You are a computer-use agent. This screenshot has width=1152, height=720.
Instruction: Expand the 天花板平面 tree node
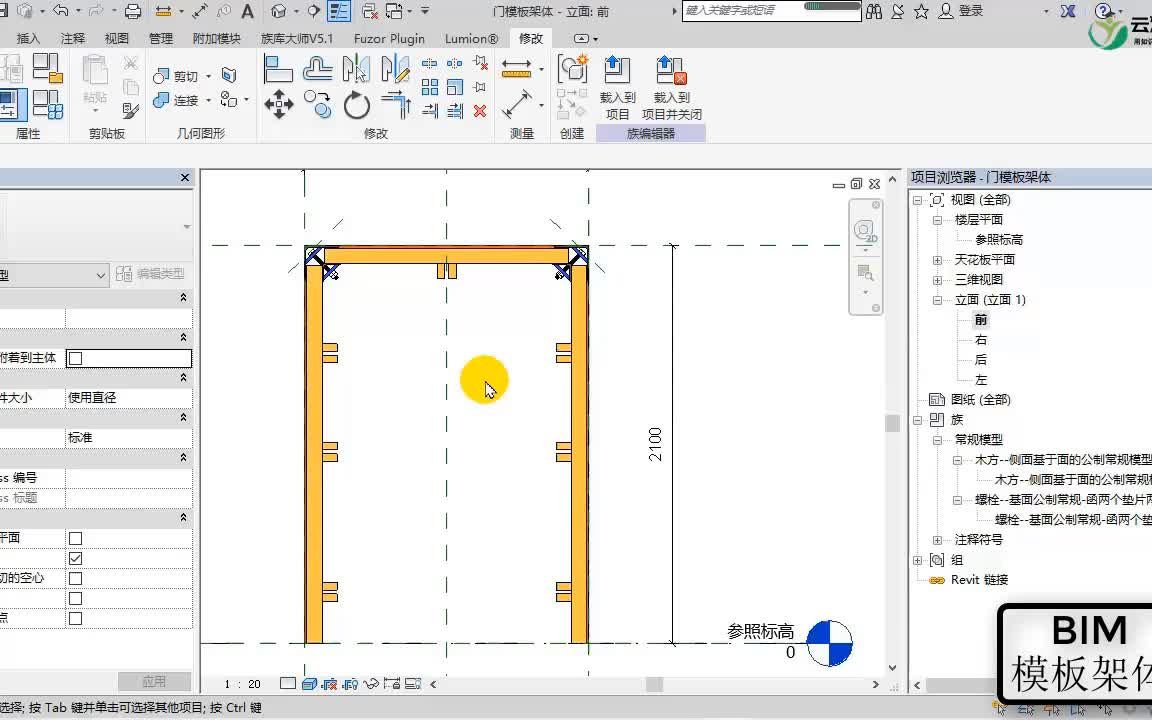[937, 260]
